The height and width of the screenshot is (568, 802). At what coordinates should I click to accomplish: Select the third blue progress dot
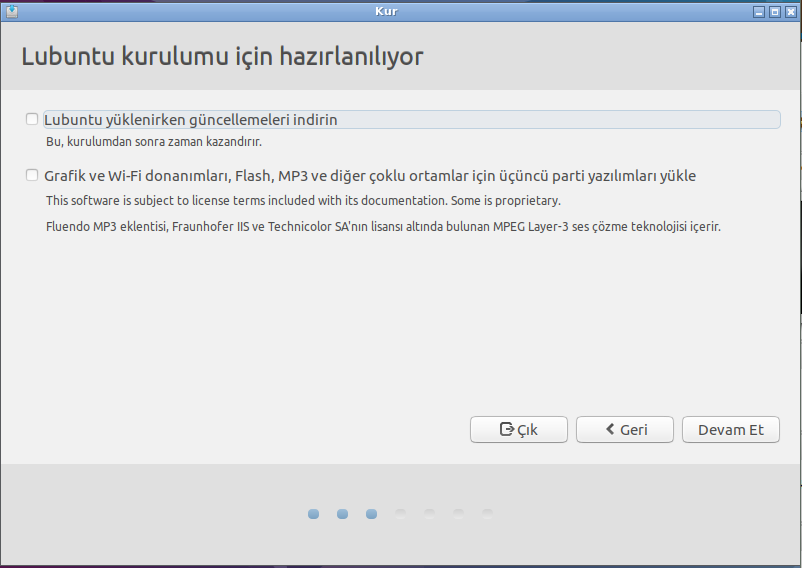click(371, 514)
